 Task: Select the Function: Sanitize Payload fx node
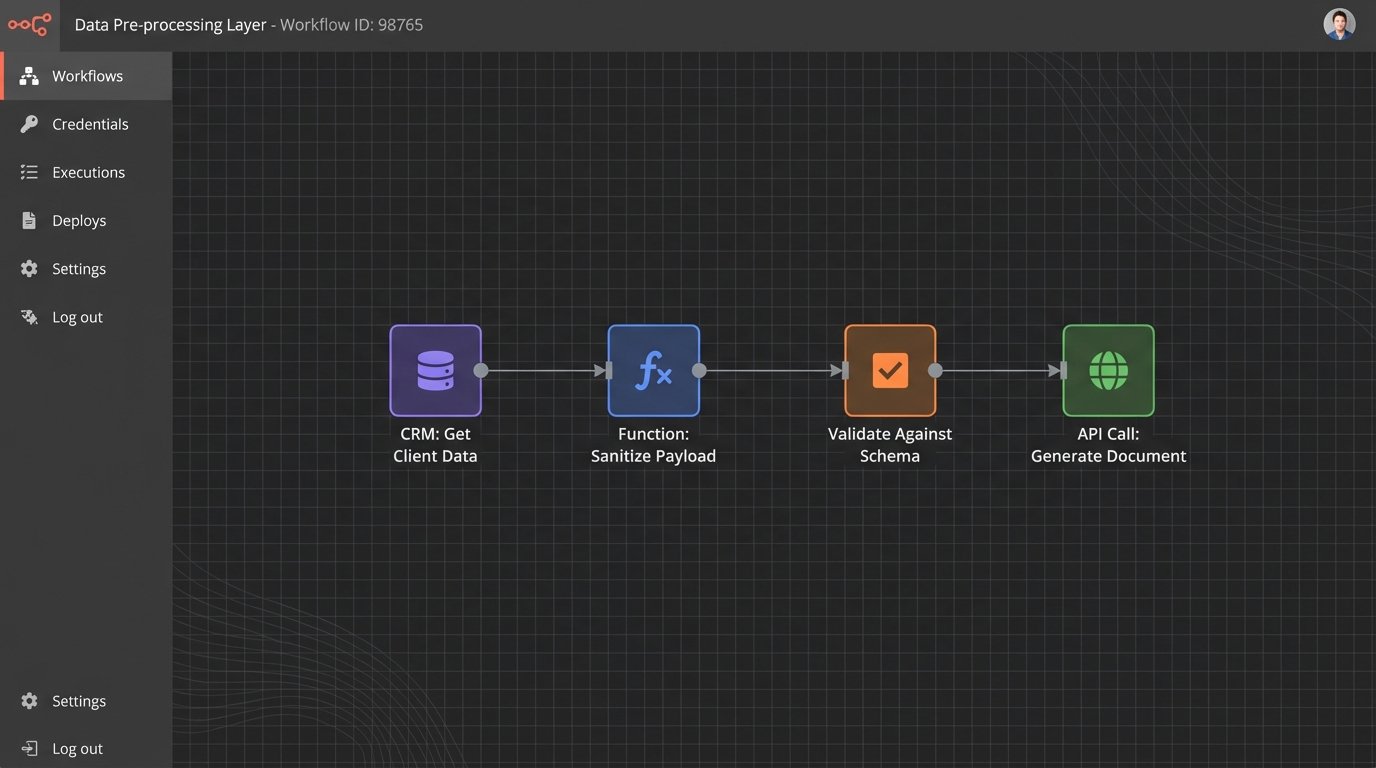point(653,370)
